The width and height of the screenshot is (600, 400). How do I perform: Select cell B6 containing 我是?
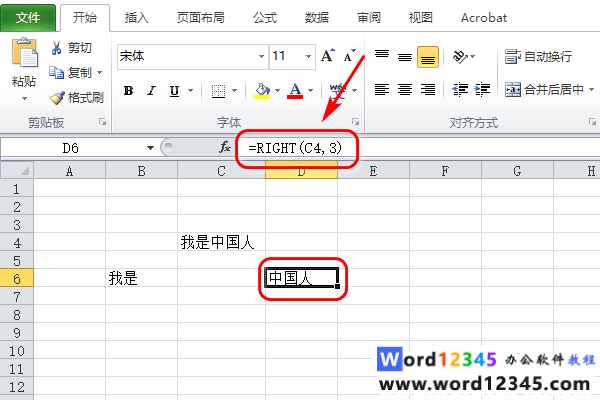click(142, 278)
